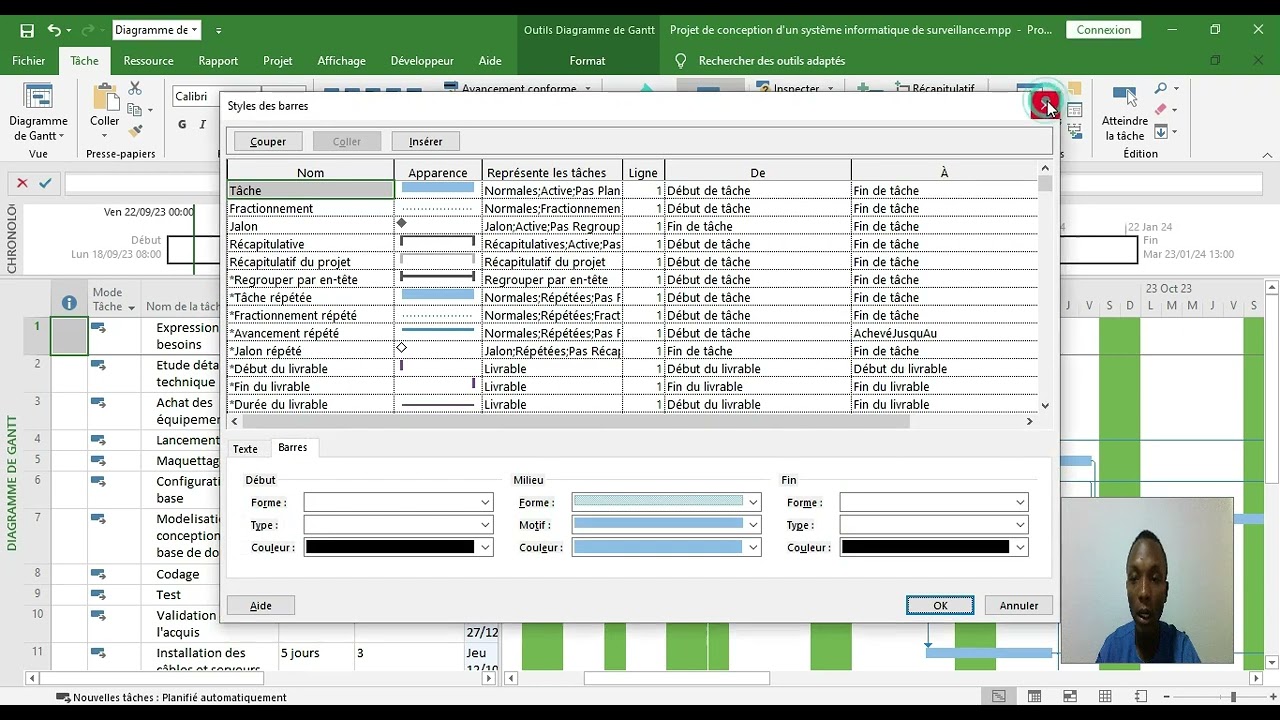Switch to the Texte tab

(x=245, y=449)
